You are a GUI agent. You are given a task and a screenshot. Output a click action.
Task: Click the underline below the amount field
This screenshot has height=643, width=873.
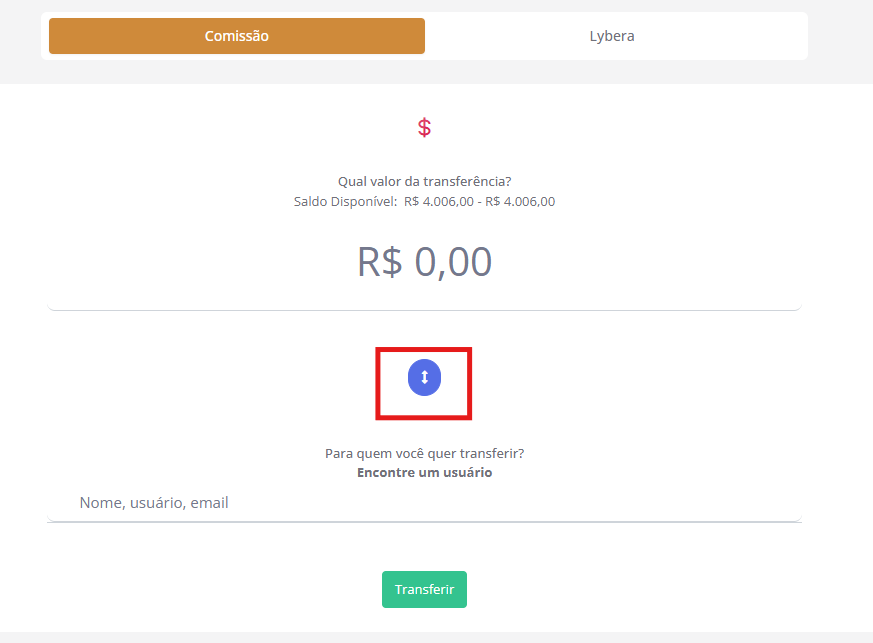[x=424, y=310]
